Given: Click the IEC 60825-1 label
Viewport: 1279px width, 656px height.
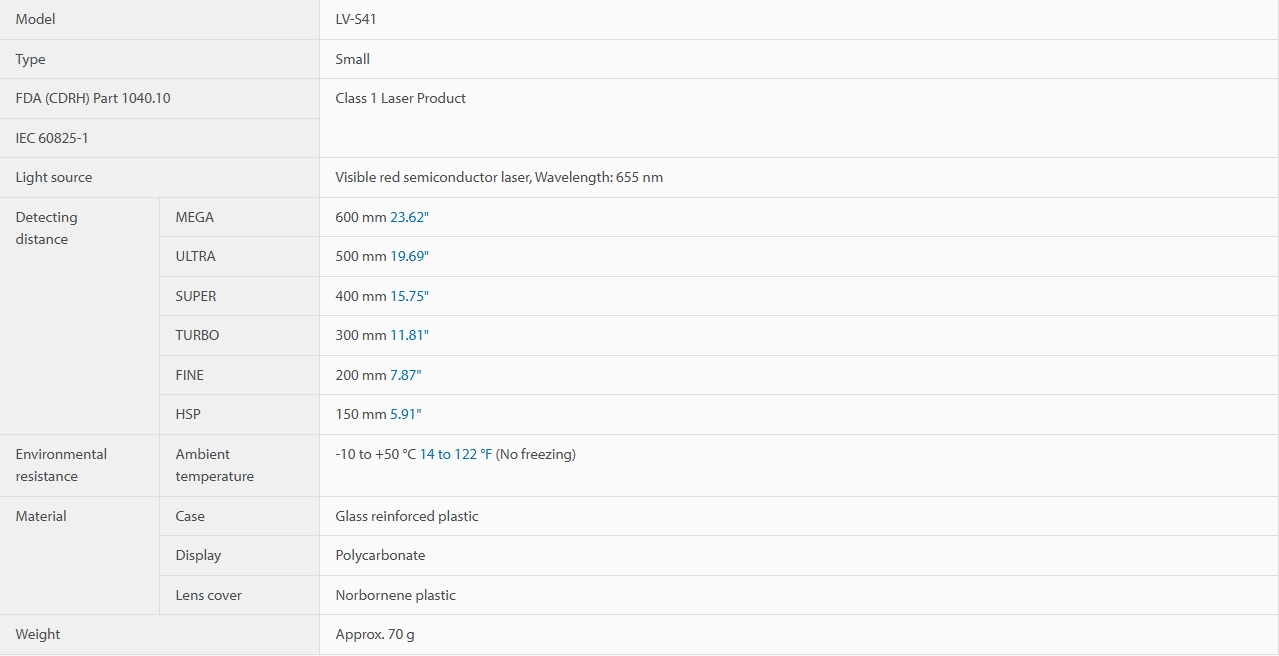Looking at the screenshot, I should [52, 138].
